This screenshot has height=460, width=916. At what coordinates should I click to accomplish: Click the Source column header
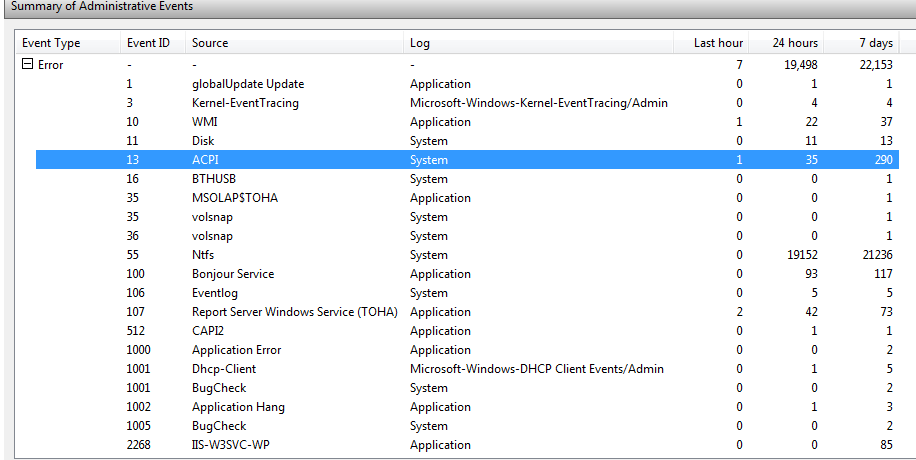point(210,43)
